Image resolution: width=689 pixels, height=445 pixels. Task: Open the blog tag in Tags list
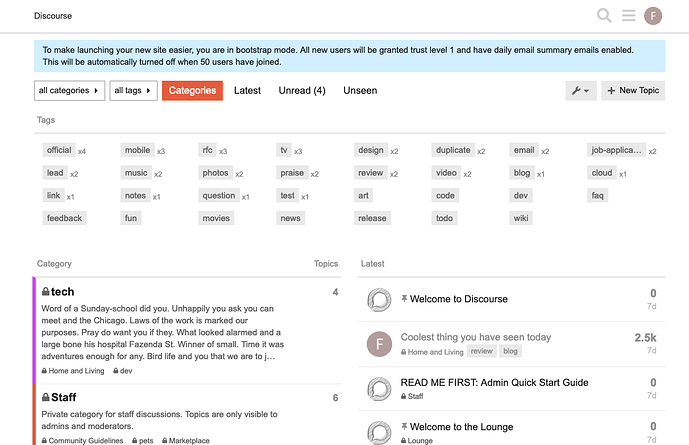[522, 173]
